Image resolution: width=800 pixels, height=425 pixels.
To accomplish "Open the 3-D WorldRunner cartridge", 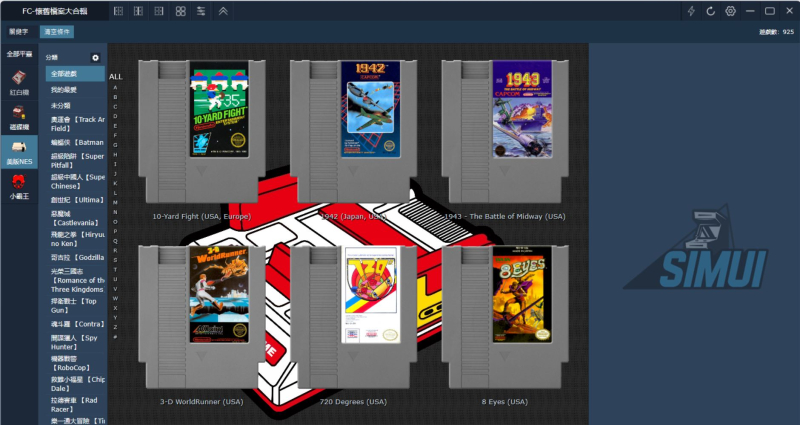I will coord(202,317).
